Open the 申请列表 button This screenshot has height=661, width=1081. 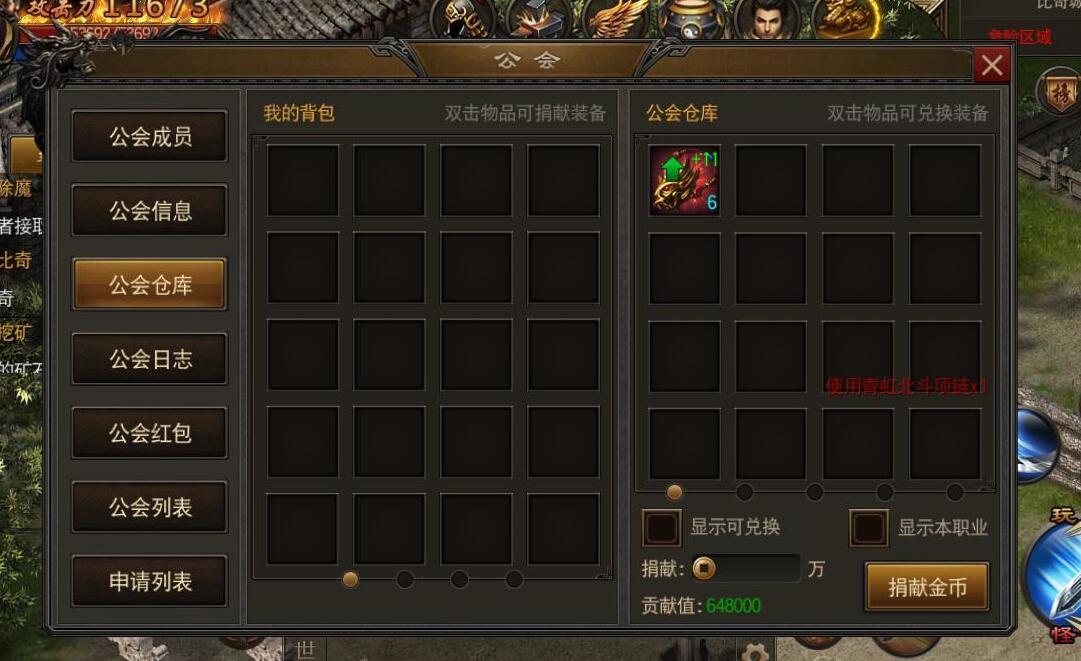[150, 581]
